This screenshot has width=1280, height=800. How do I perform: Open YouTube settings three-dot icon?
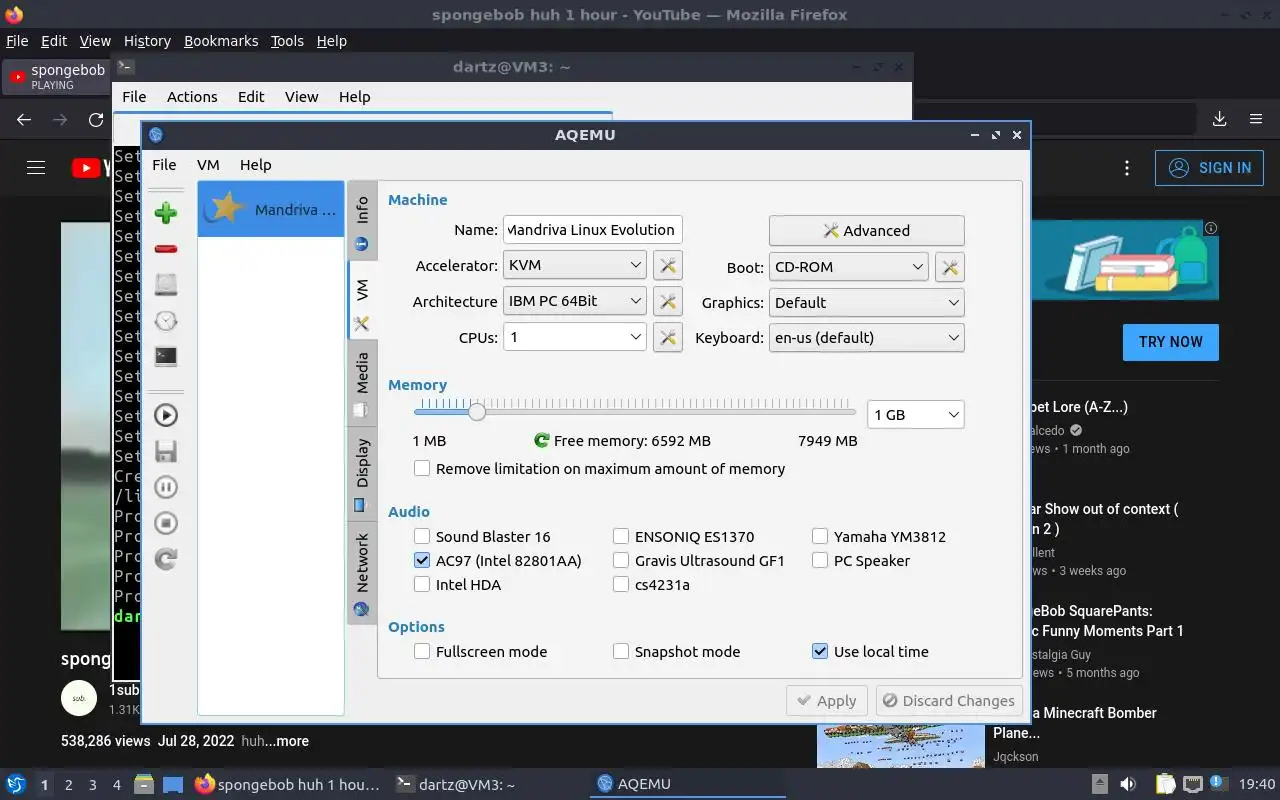point(1127,168)
